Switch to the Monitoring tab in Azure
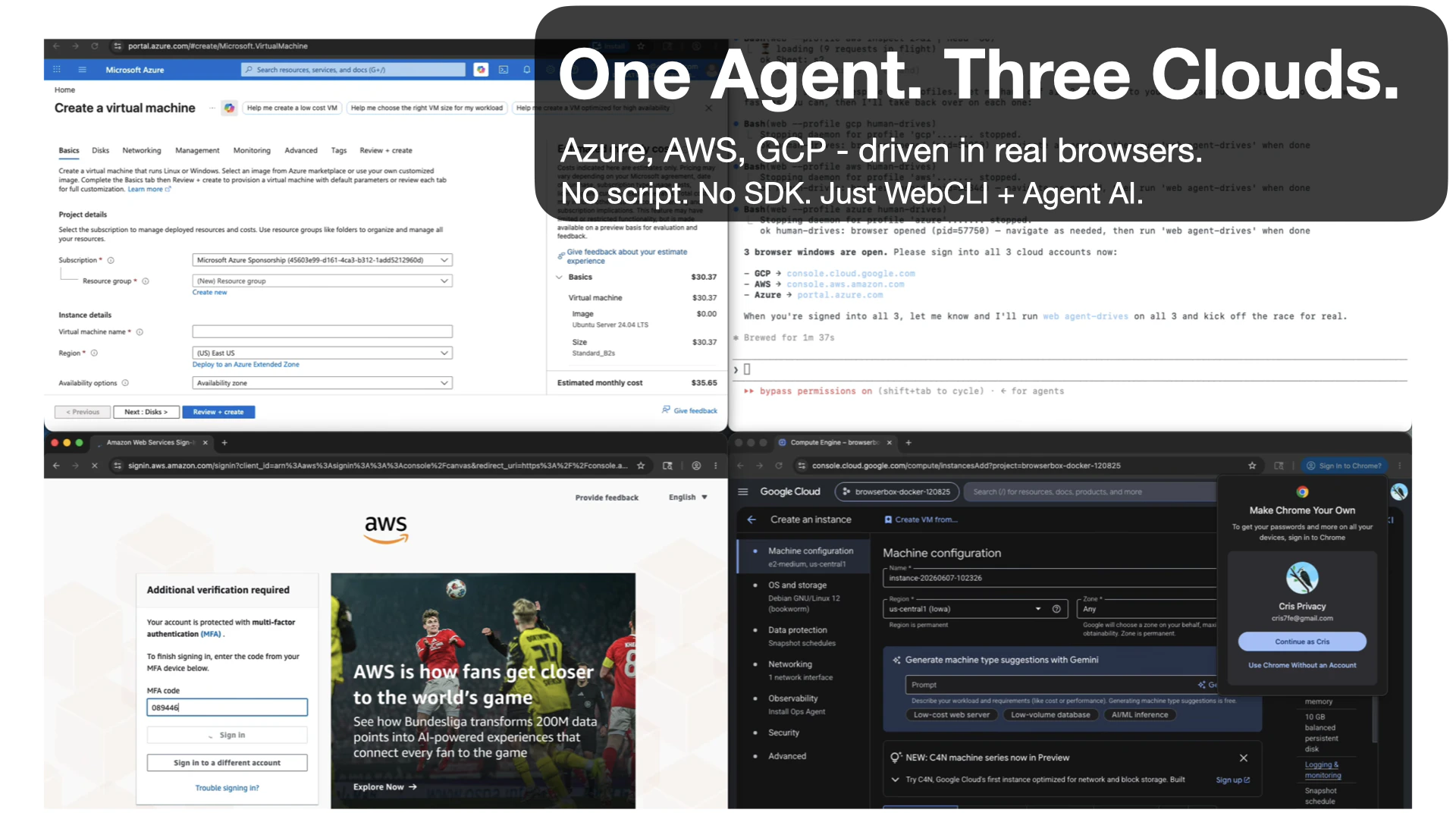 coord(252,151)
